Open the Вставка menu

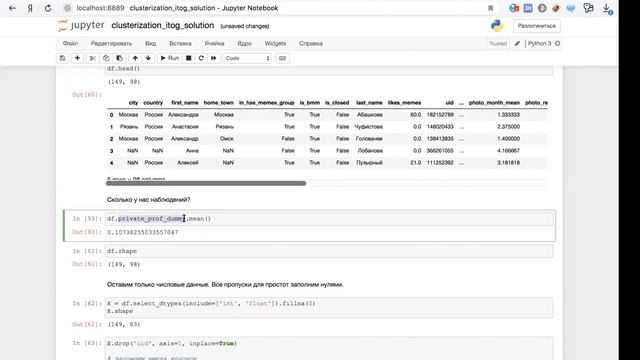[x=180, y=43]
